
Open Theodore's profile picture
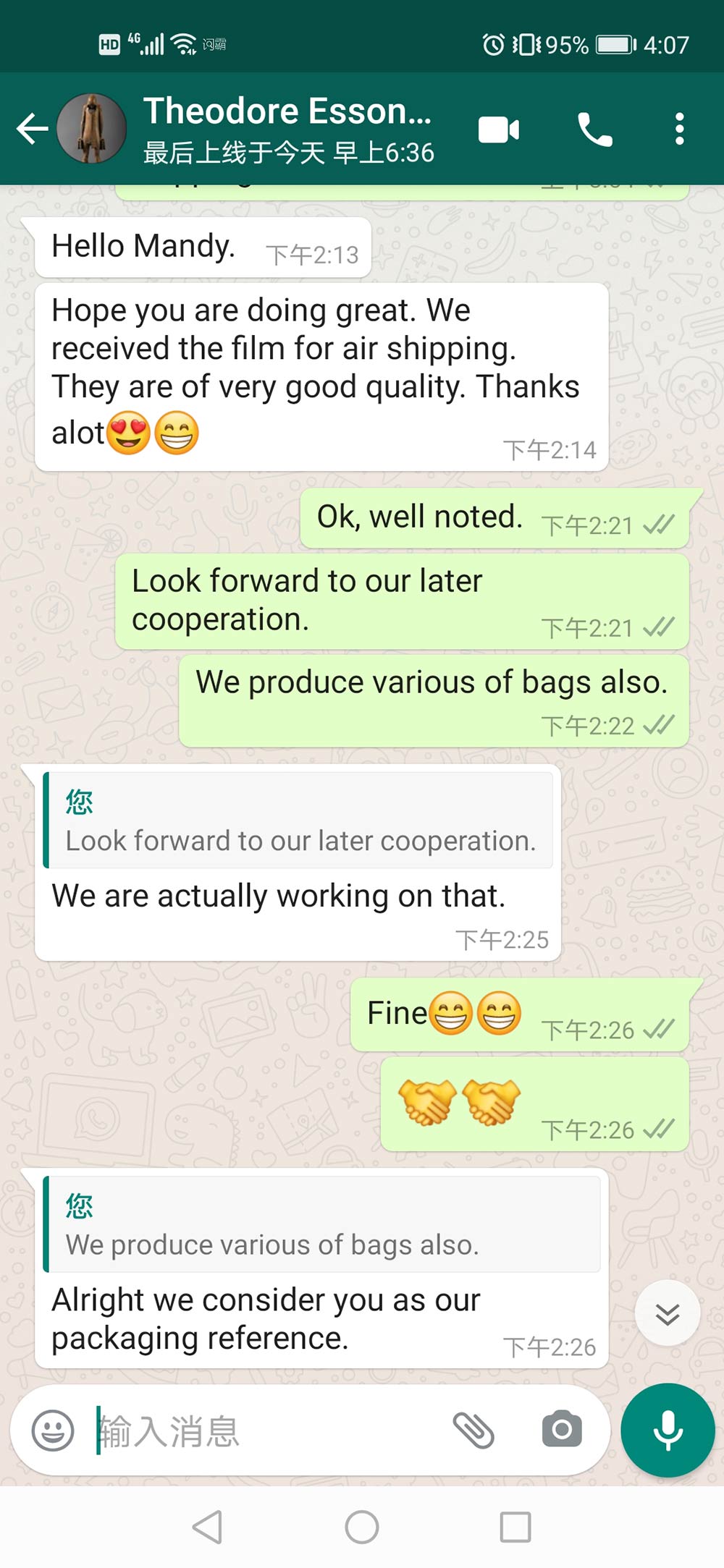91,129
